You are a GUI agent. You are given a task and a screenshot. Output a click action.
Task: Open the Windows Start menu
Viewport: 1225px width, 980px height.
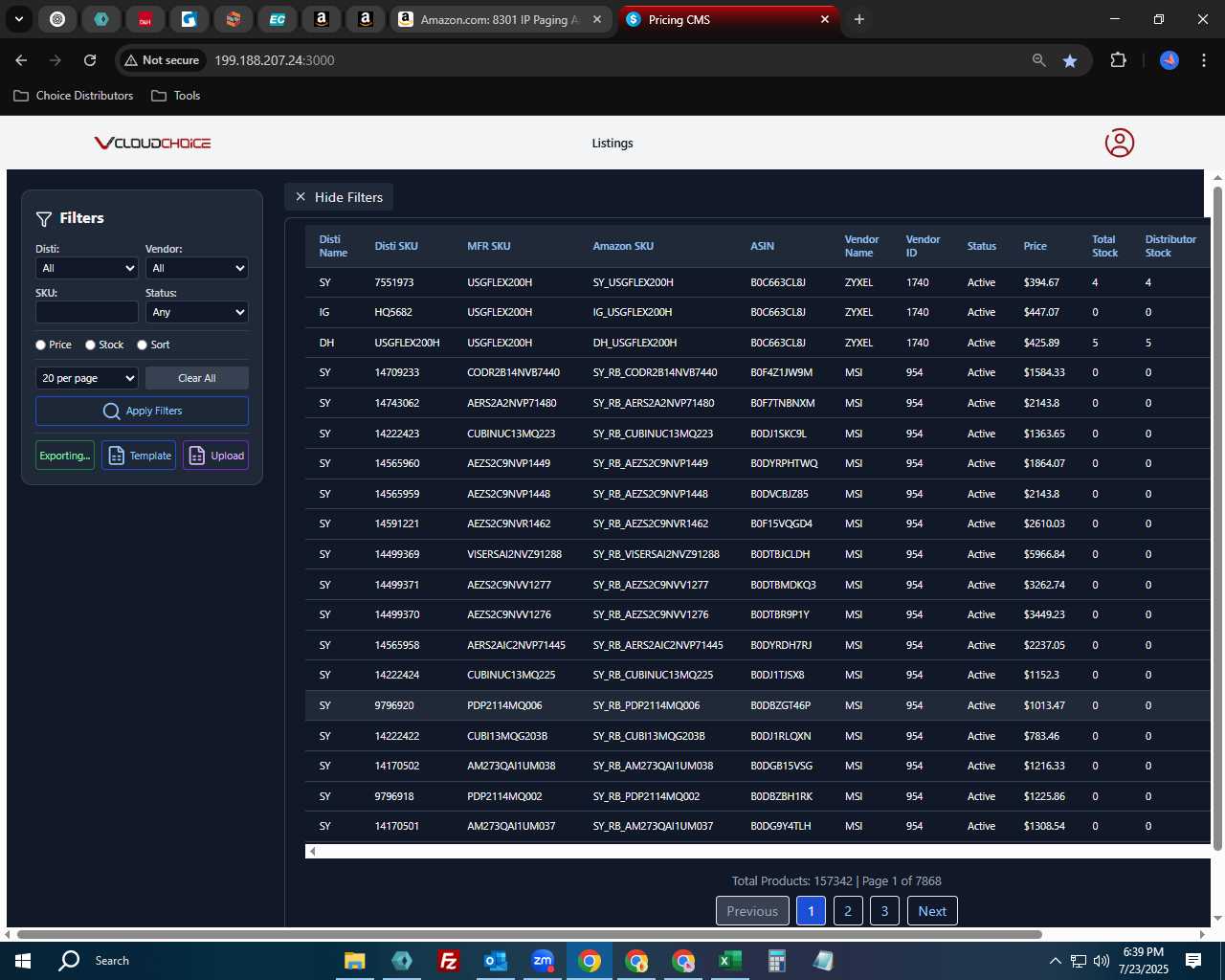[x=23, y=961]
